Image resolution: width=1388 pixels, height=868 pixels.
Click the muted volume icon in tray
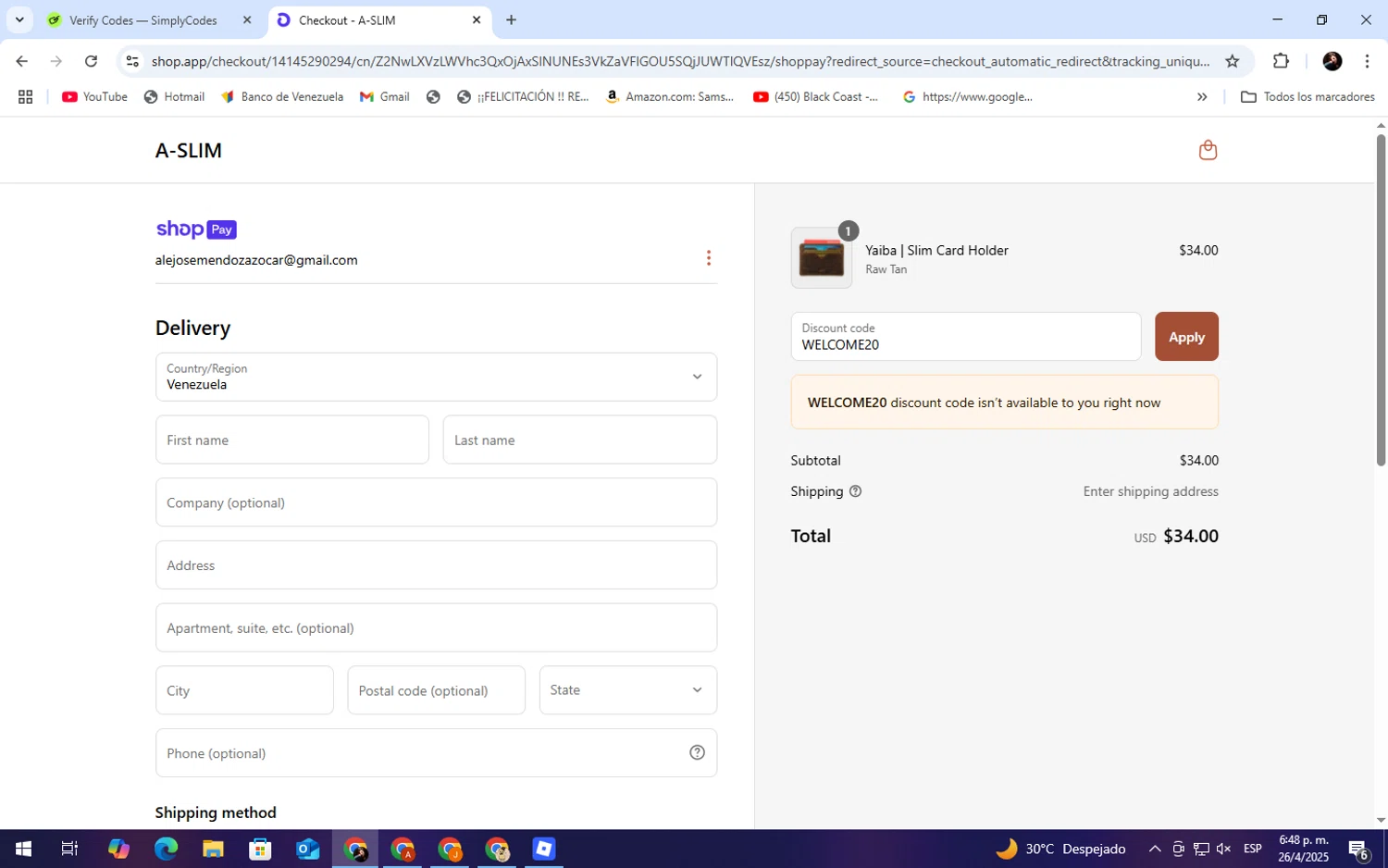[1223, 849]
